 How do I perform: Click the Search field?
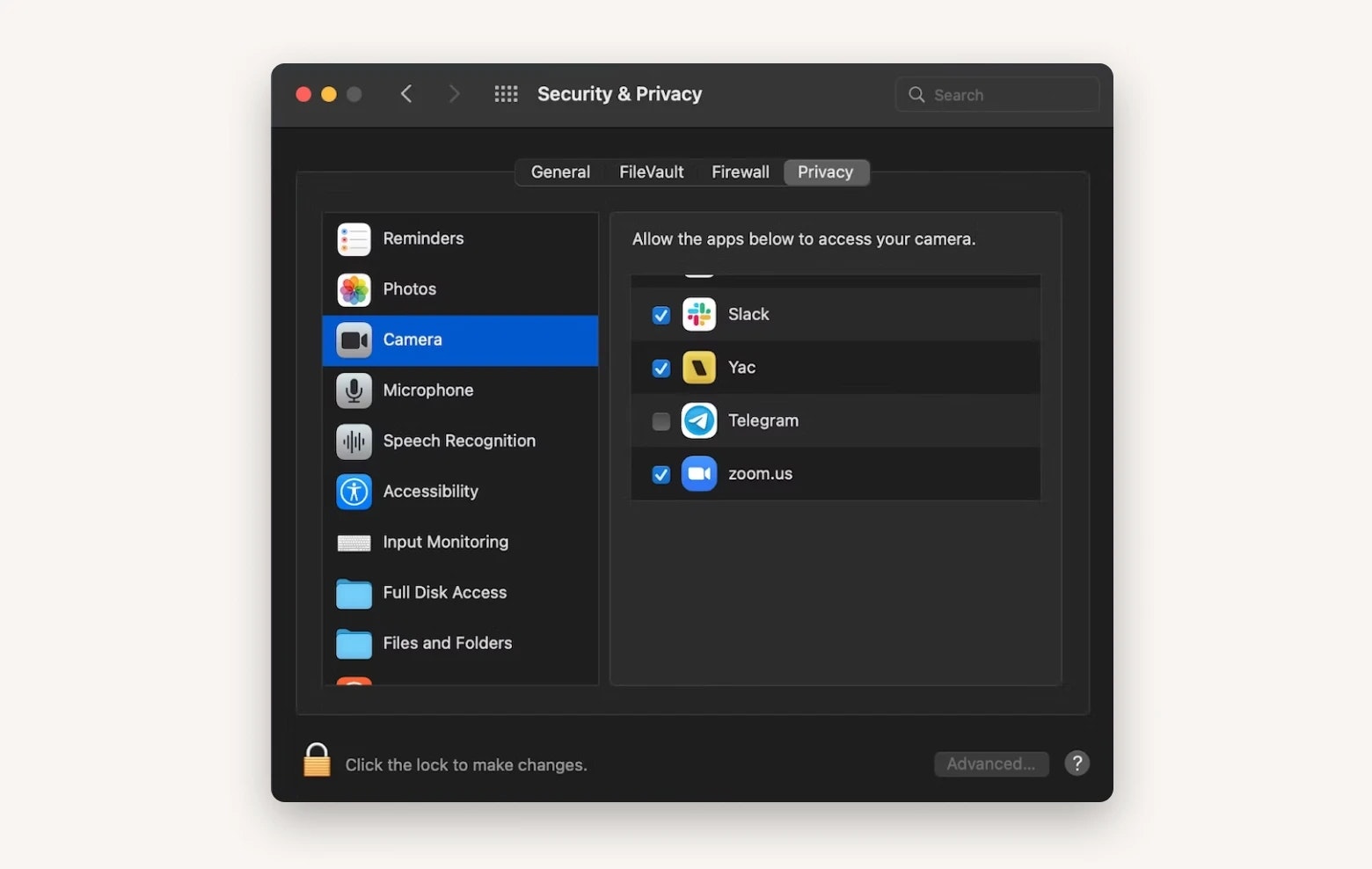click(x=997, y=94)
